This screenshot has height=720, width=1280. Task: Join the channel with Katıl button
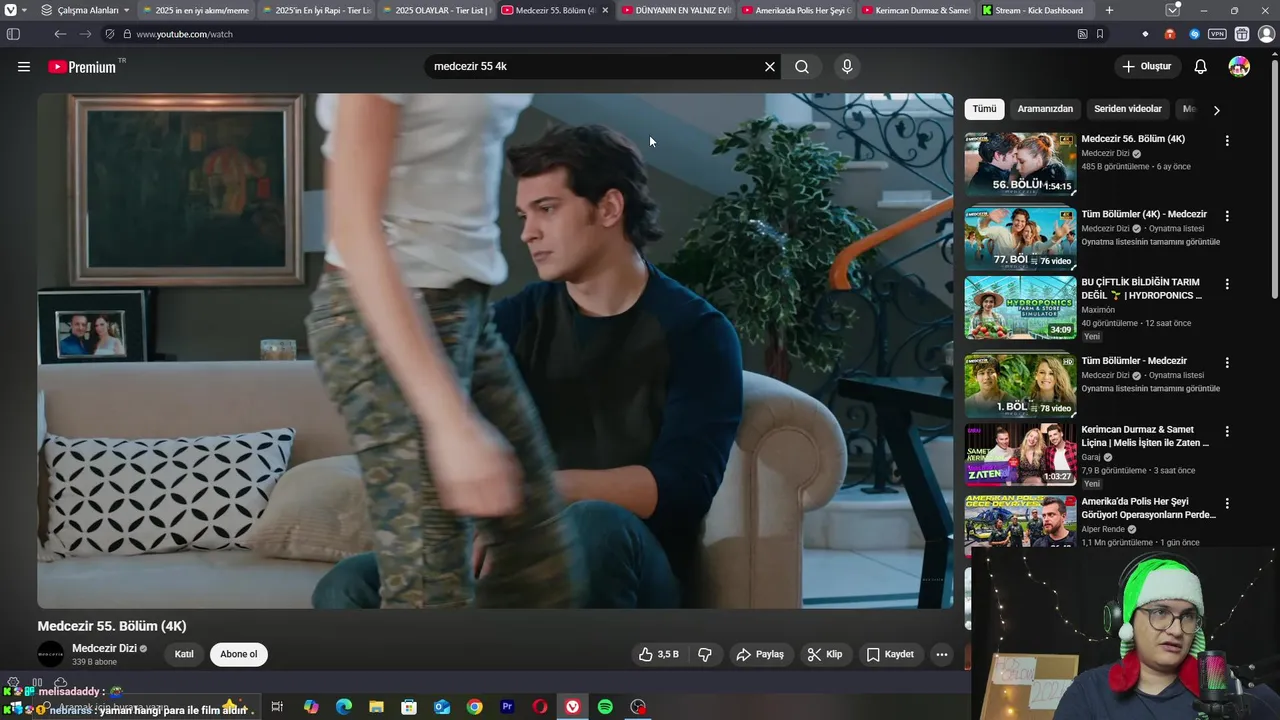[184, 654]
